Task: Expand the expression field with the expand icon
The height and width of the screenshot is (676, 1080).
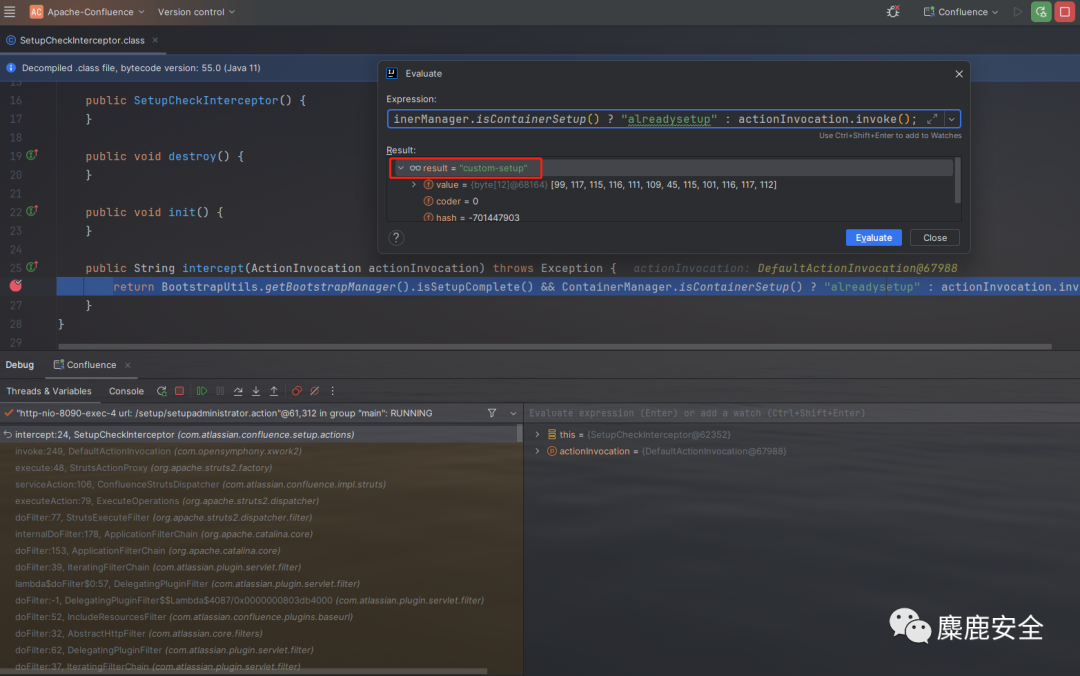Action: tap(932, 119)
